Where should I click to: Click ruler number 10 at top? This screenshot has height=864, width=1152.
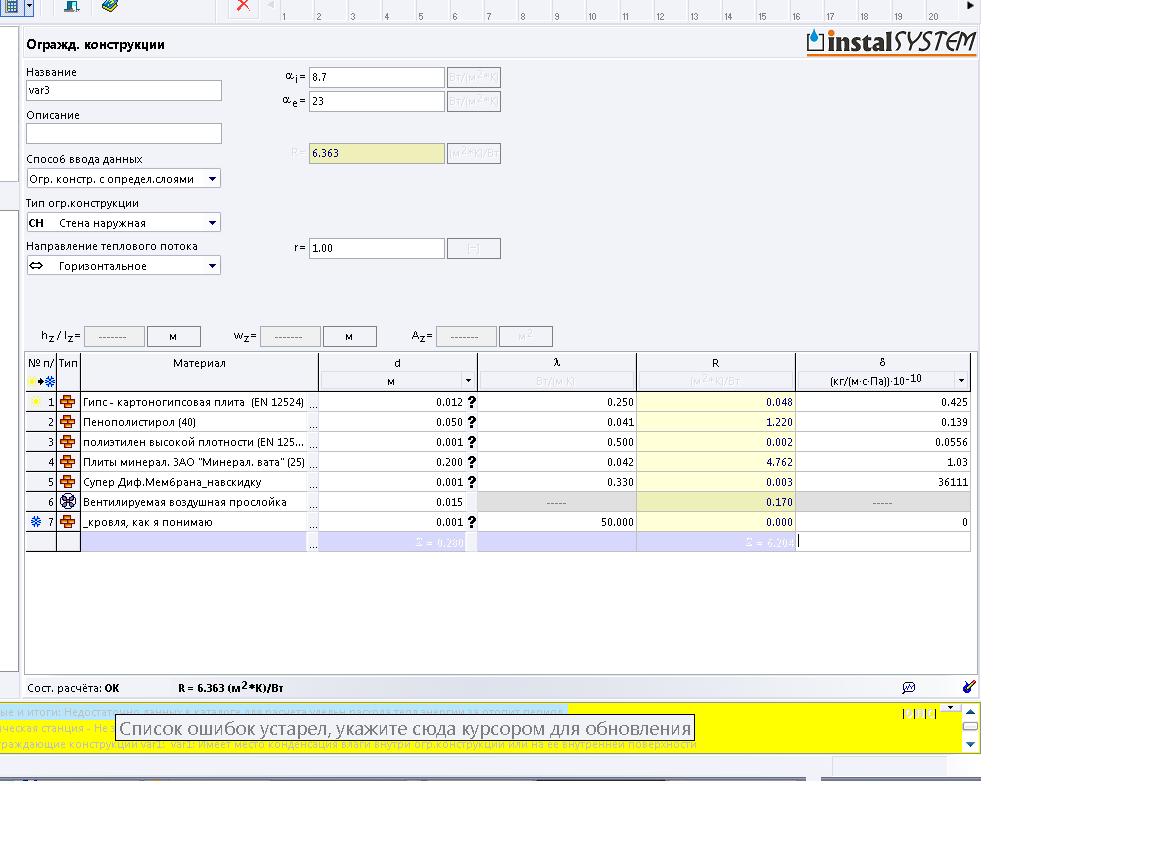592,16
